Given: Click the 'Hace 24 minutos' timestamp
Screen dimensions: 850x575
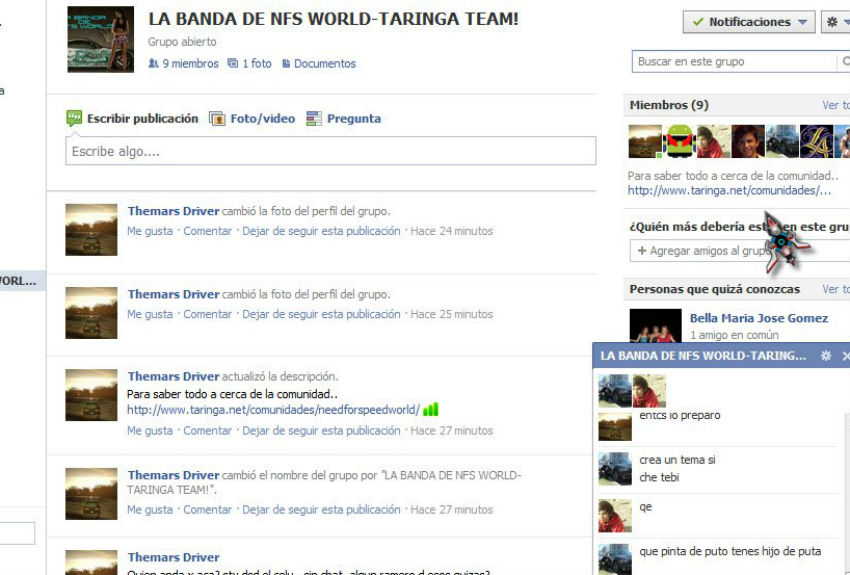Looking at the screenshot, I should click(x=452, y=231).
